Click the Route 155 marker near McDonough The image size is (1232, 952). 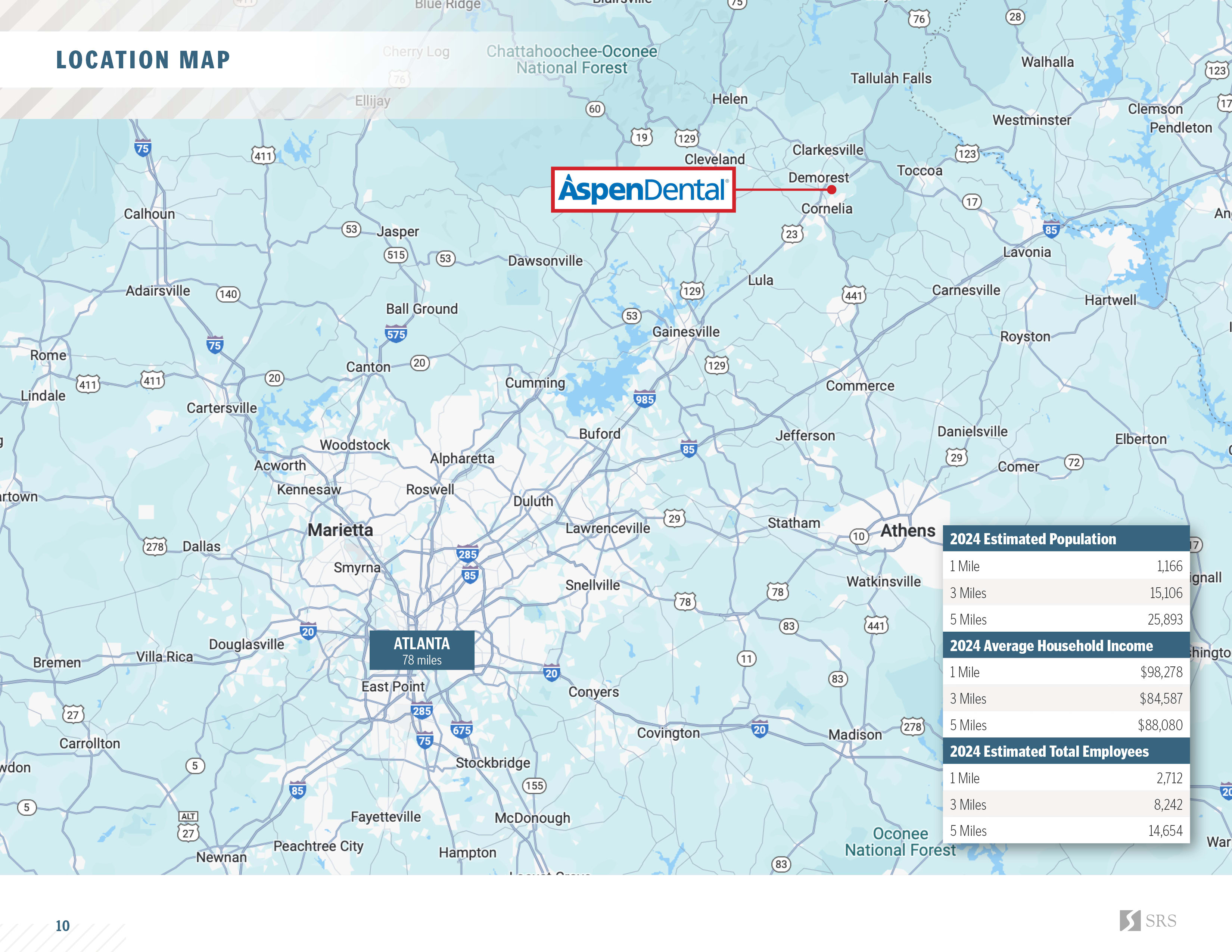tap(534, 785)
